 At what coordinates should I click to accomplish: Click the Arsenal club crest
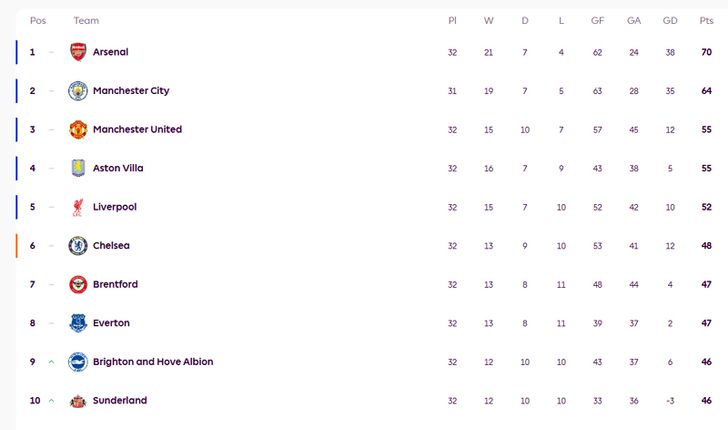click(78, 52)
